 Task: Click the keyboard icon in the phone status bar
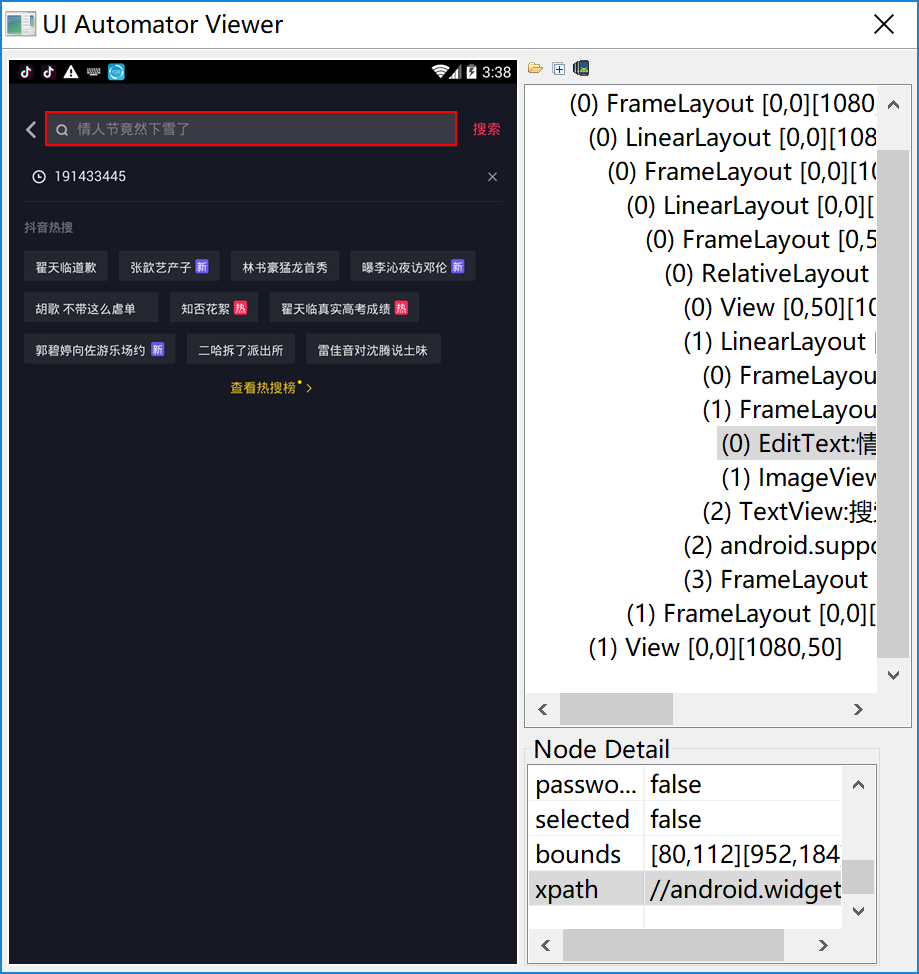pos(93,72)
